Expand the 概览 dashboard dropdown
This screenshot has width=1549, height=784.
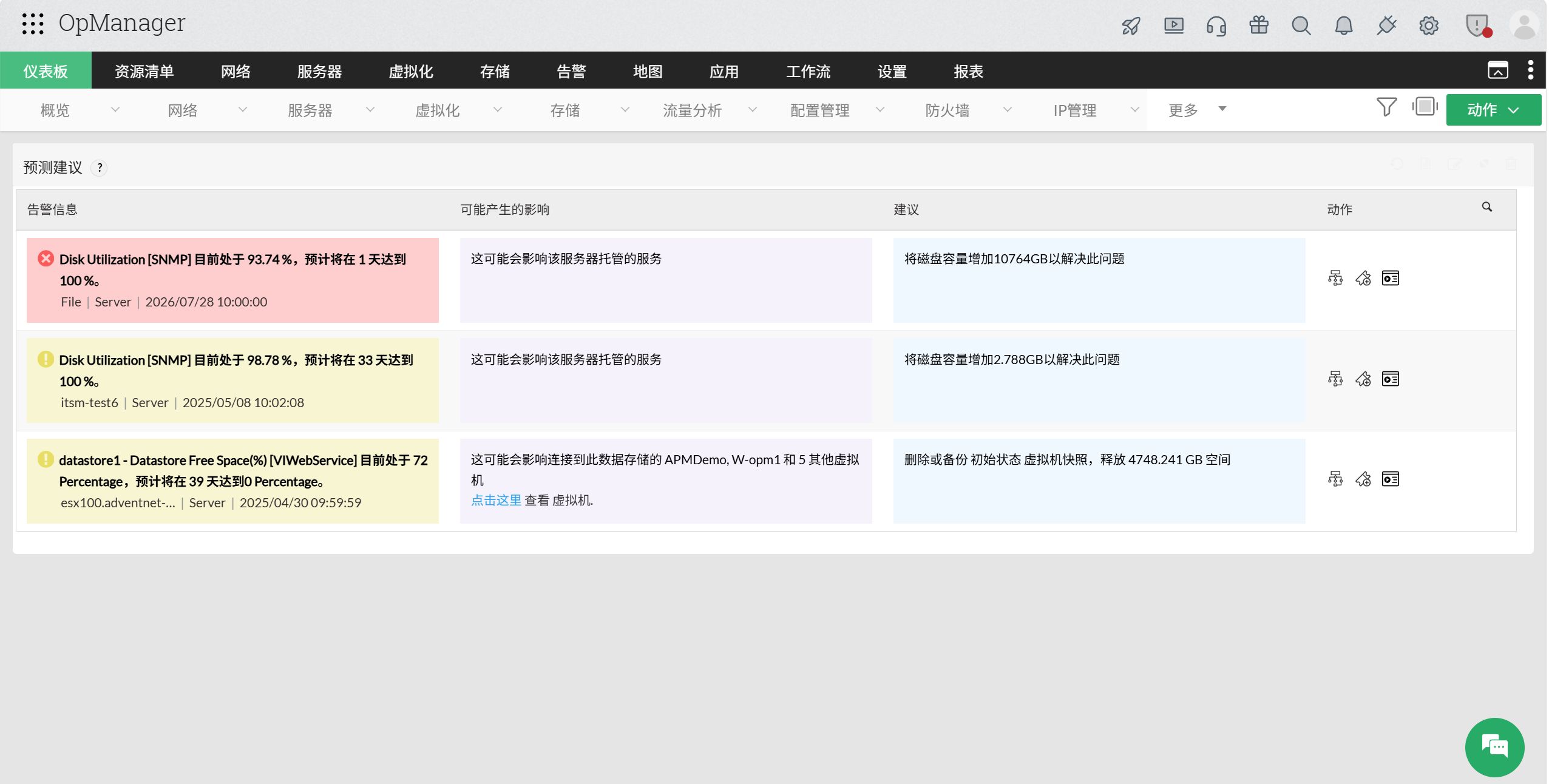115,110
